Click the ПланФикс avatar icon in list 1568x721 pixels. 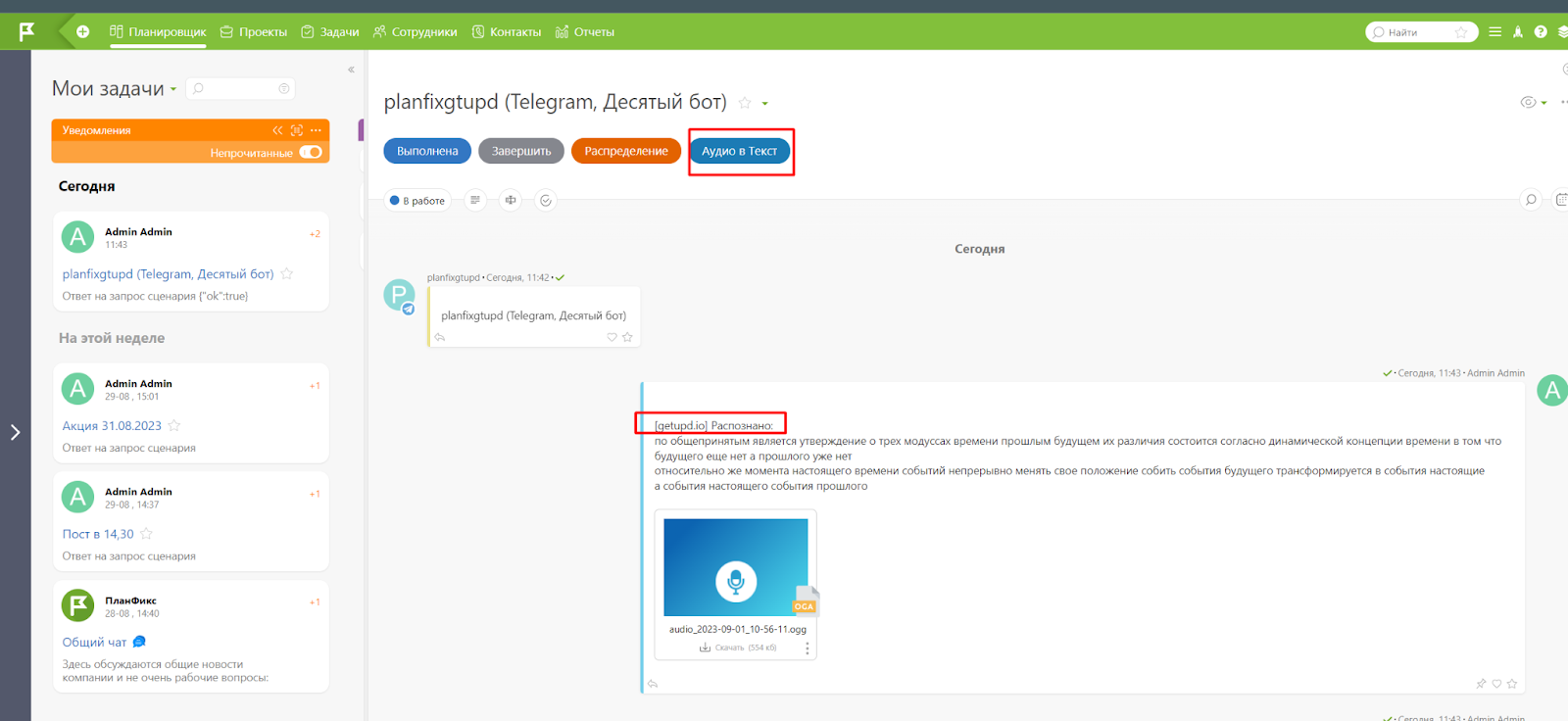coord(77,605)
